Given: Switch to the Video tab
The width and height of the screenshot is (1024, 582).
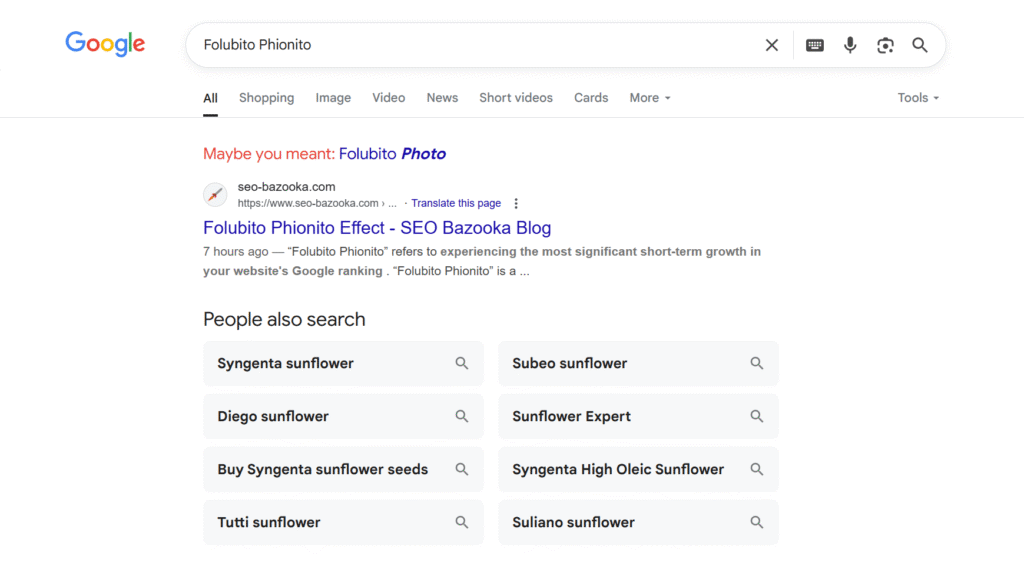Looking at the screenshot, I should 389,98.
